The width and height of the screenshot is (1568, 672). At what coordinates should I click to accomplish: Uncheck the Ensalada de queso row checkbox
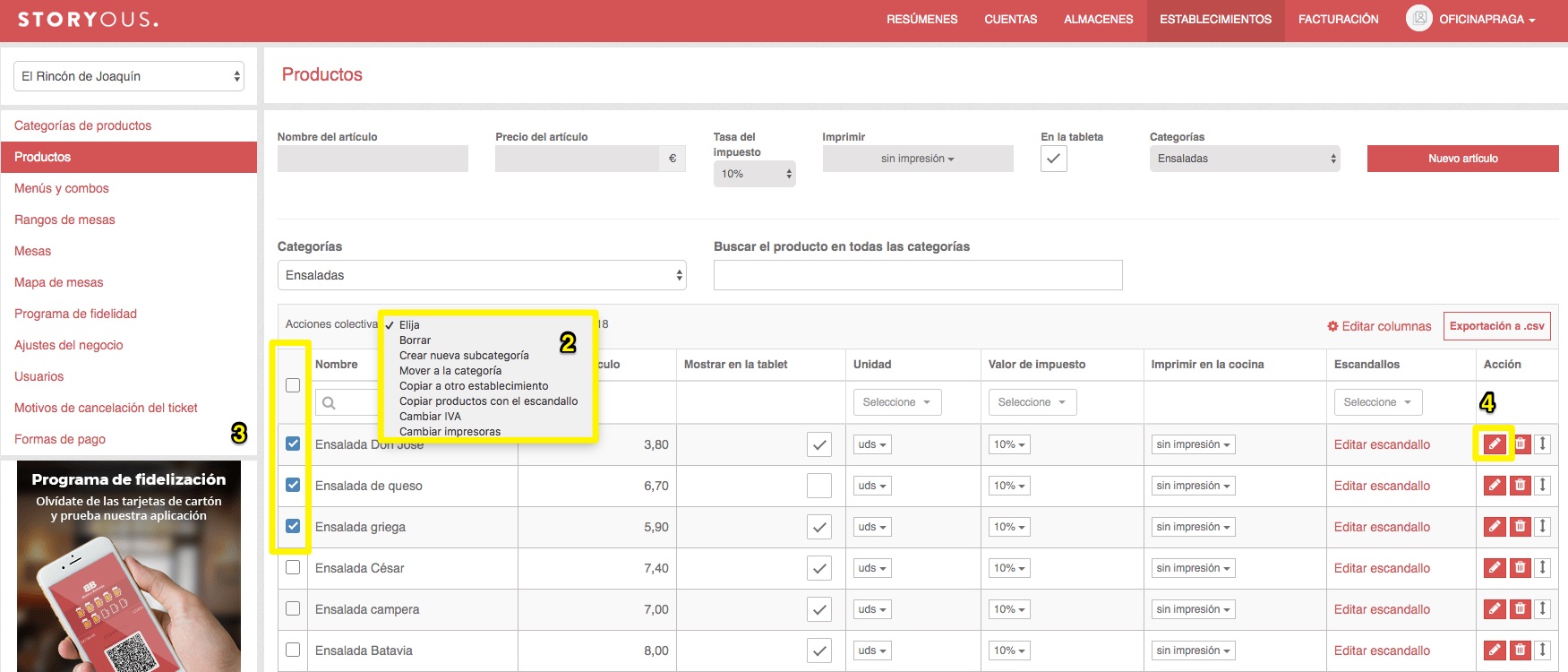point(293,485)
